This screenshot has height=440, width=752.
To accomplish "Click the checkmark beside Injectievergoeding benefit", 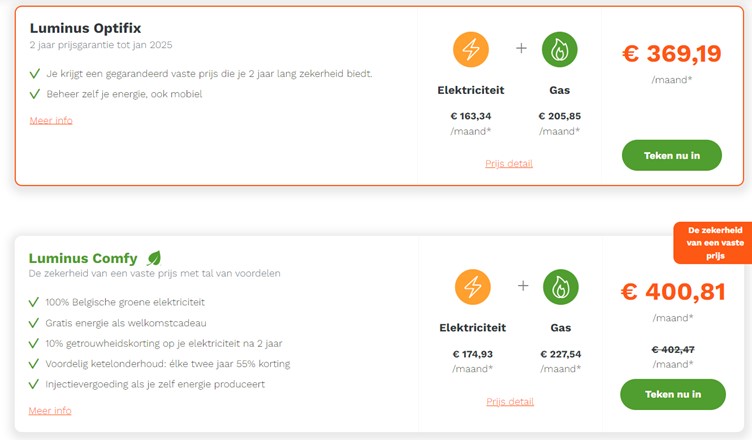I will (x=34, y=384).
